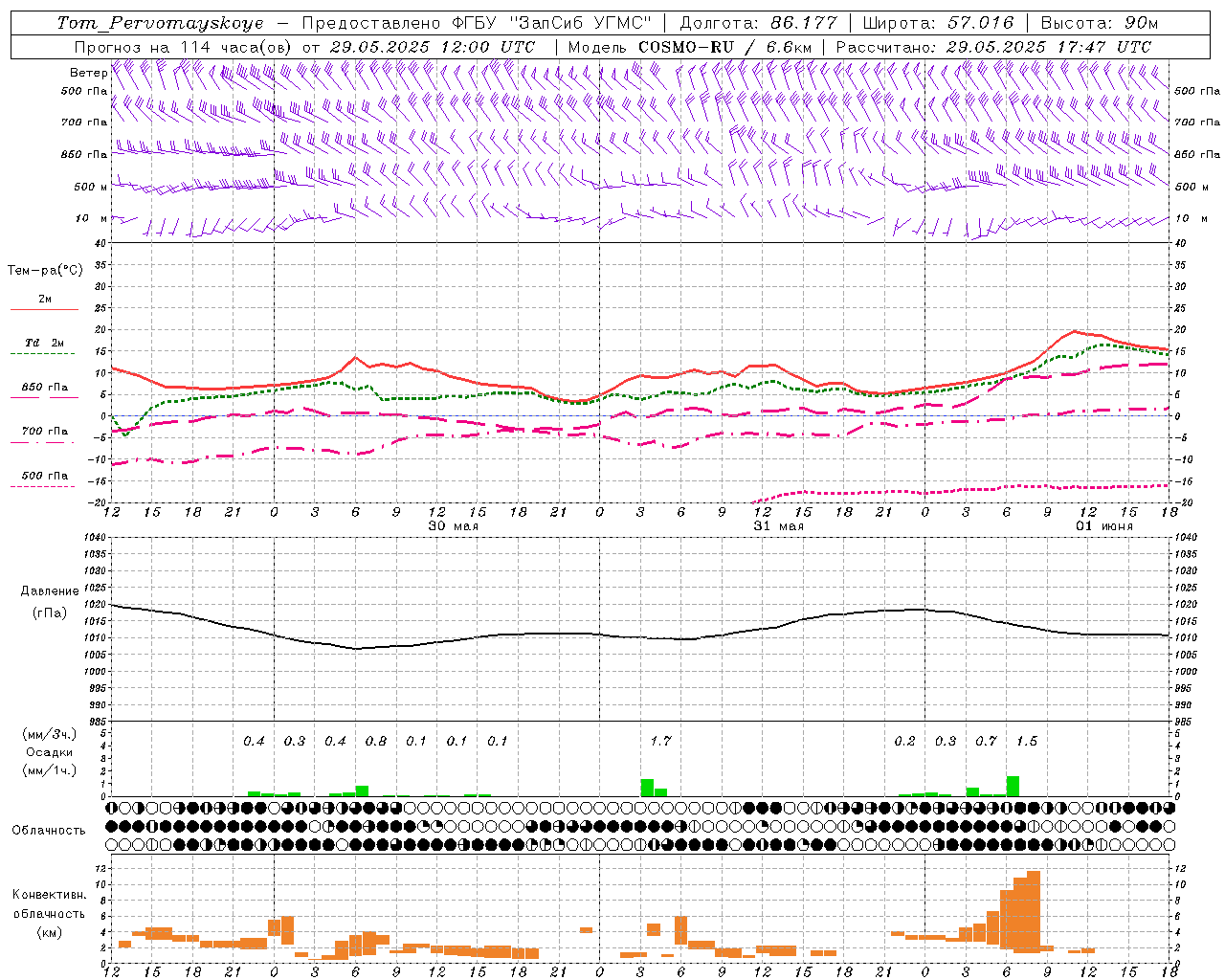Click the (км) units label
Viewport: 1225px width, 980px height.
[x=49, y=932]
